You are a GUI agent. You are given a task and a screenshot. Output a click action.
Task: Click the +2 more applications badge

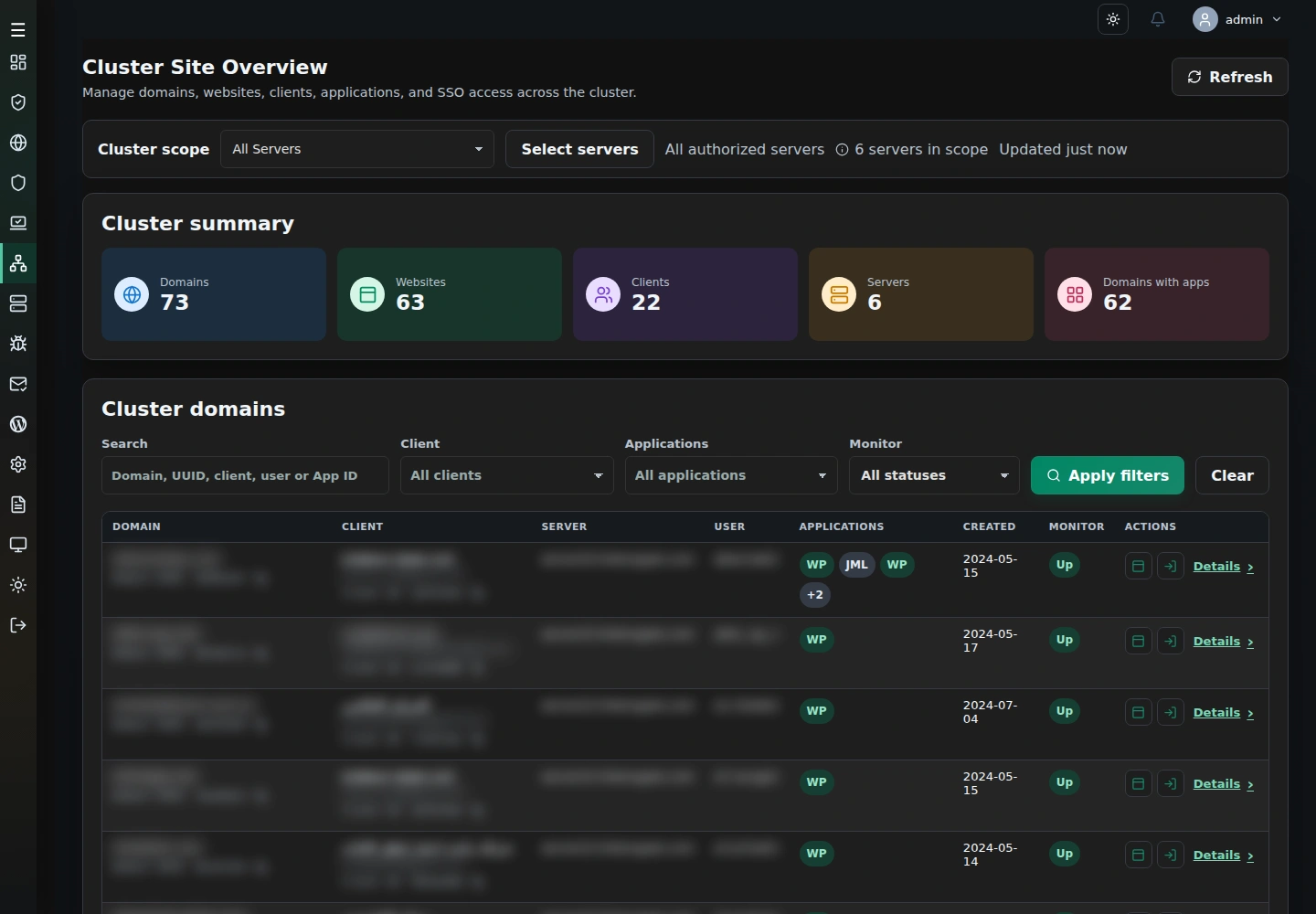(815, 595)
